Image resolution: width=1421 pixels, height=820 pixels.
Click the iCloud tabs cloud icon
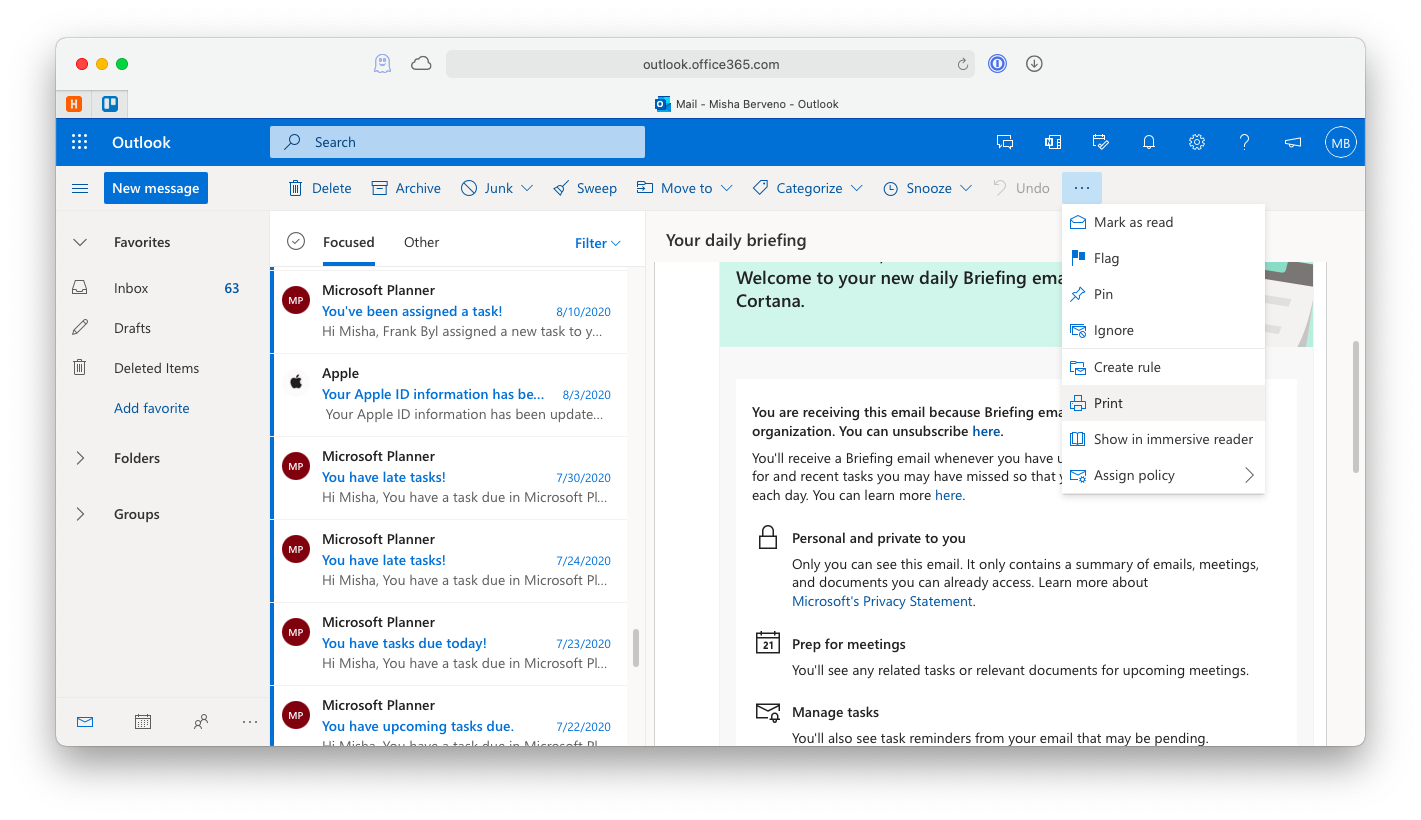point(422,64)
